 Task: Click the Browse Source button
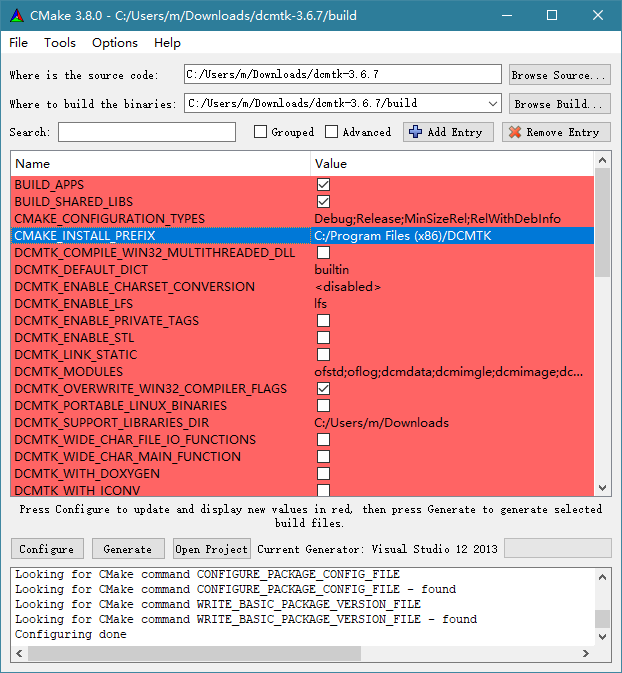(559, 75)
